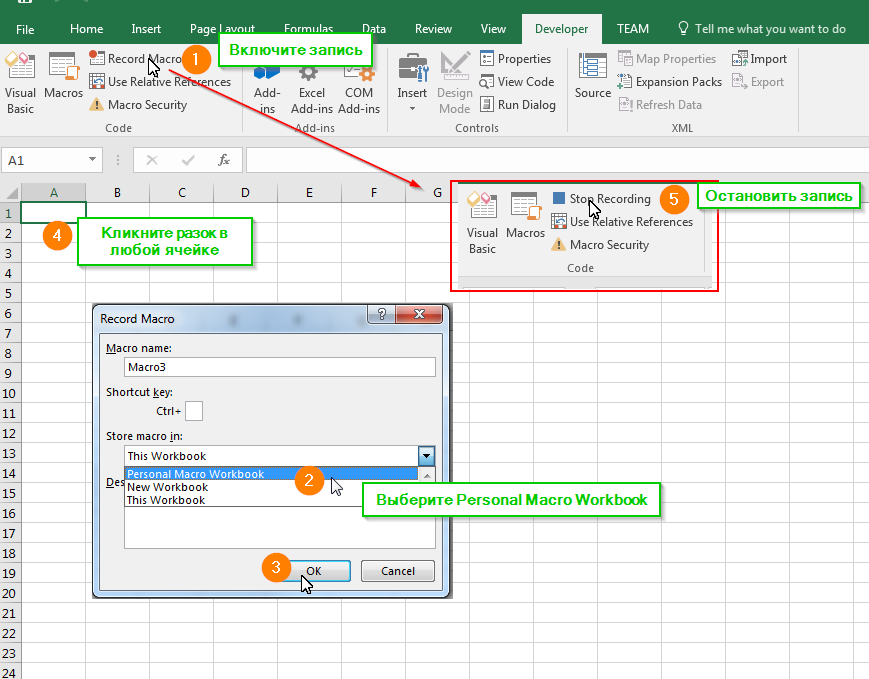Click Visual Basic in the inset ribbon
This screenshot has height=679, width=869.
[482, 223]
